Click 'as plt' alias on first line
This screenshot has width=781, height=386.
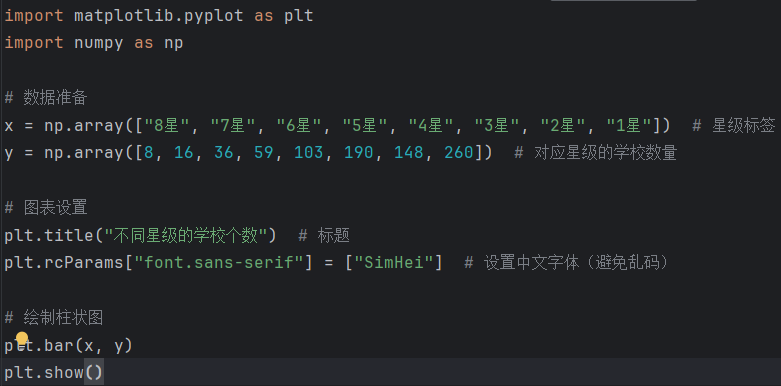click(x=283, y=15)
